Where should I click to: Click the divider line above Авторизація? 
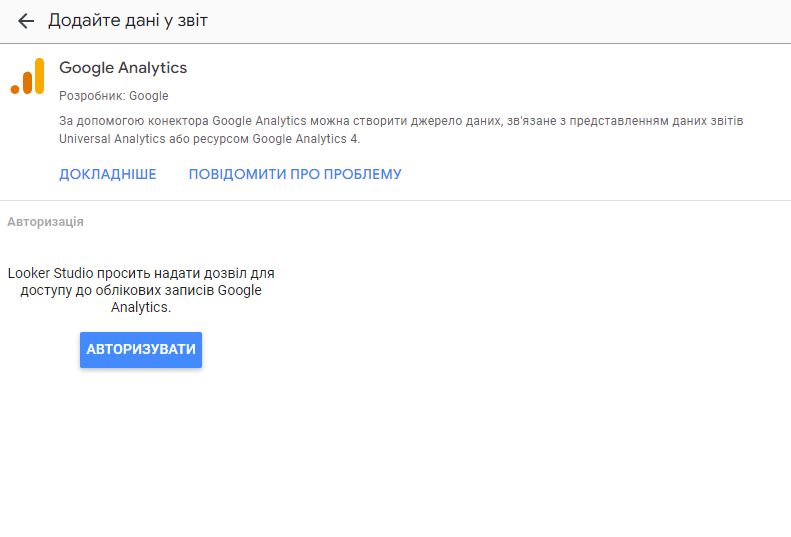400,201
